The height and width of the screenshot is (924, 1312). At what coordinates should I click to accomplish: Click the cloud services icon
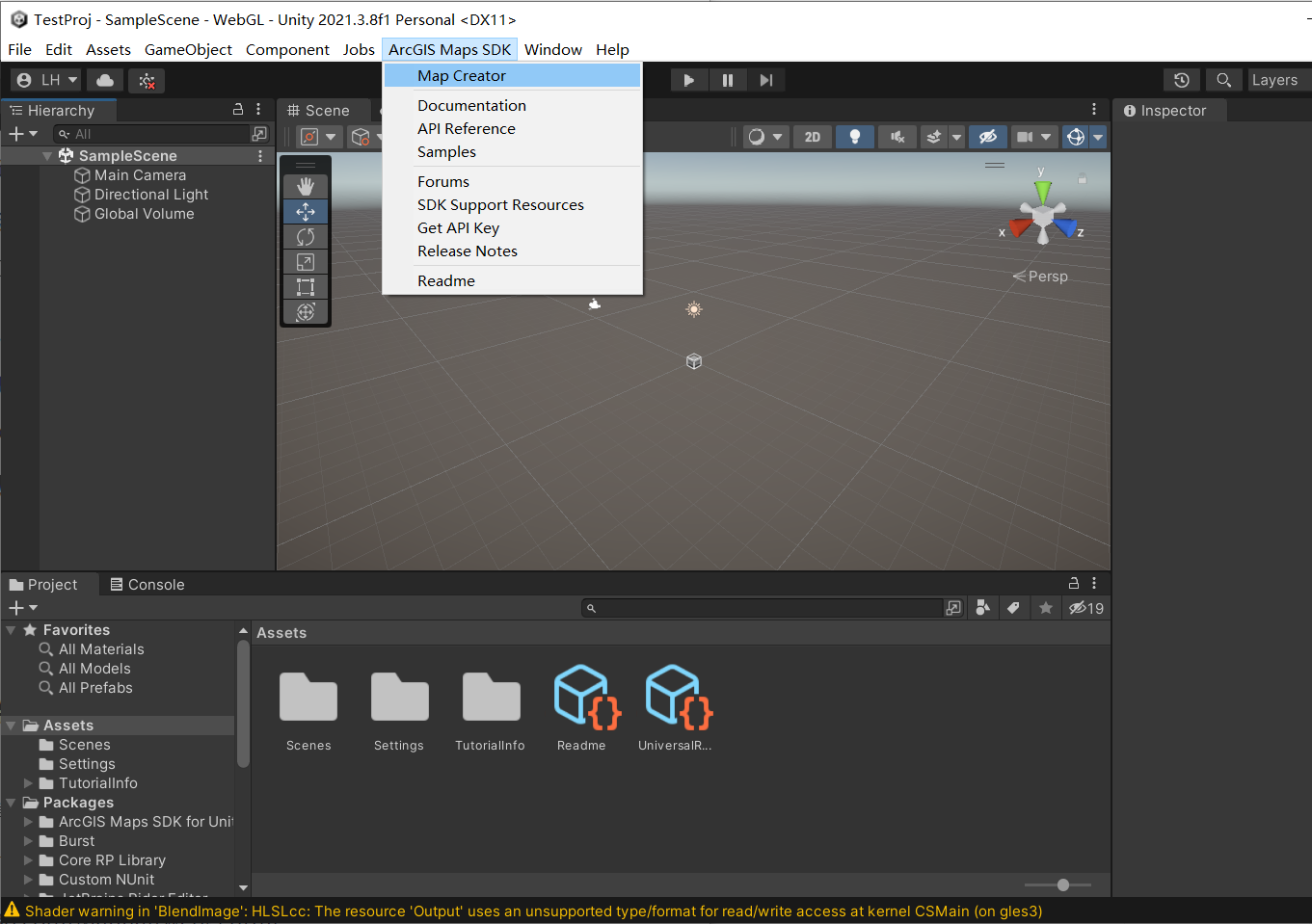[x=105, y=80]
